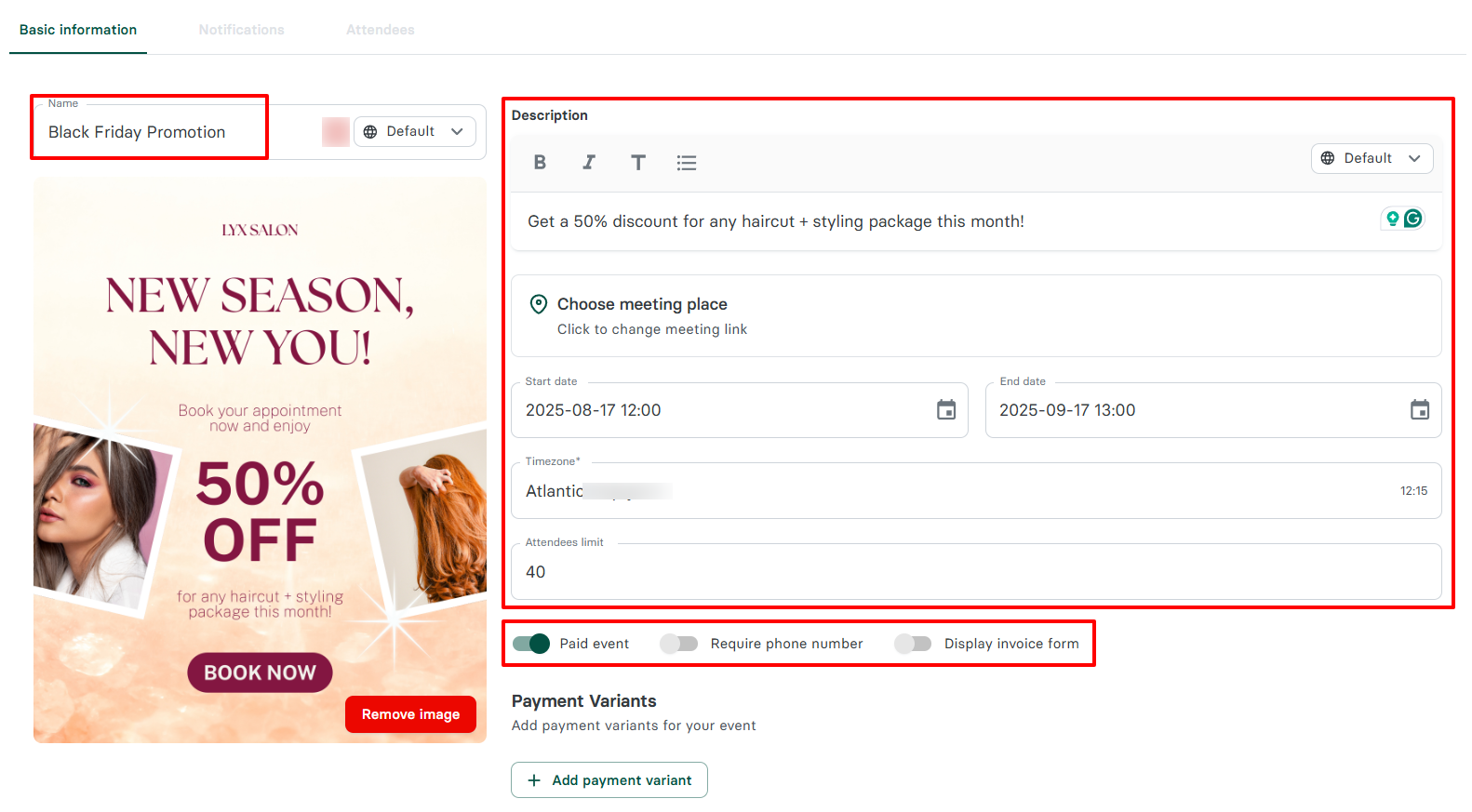Expand the Default language dropdown near Name
The height and width of the screenshot is (812, 1472).
(415, 132)
